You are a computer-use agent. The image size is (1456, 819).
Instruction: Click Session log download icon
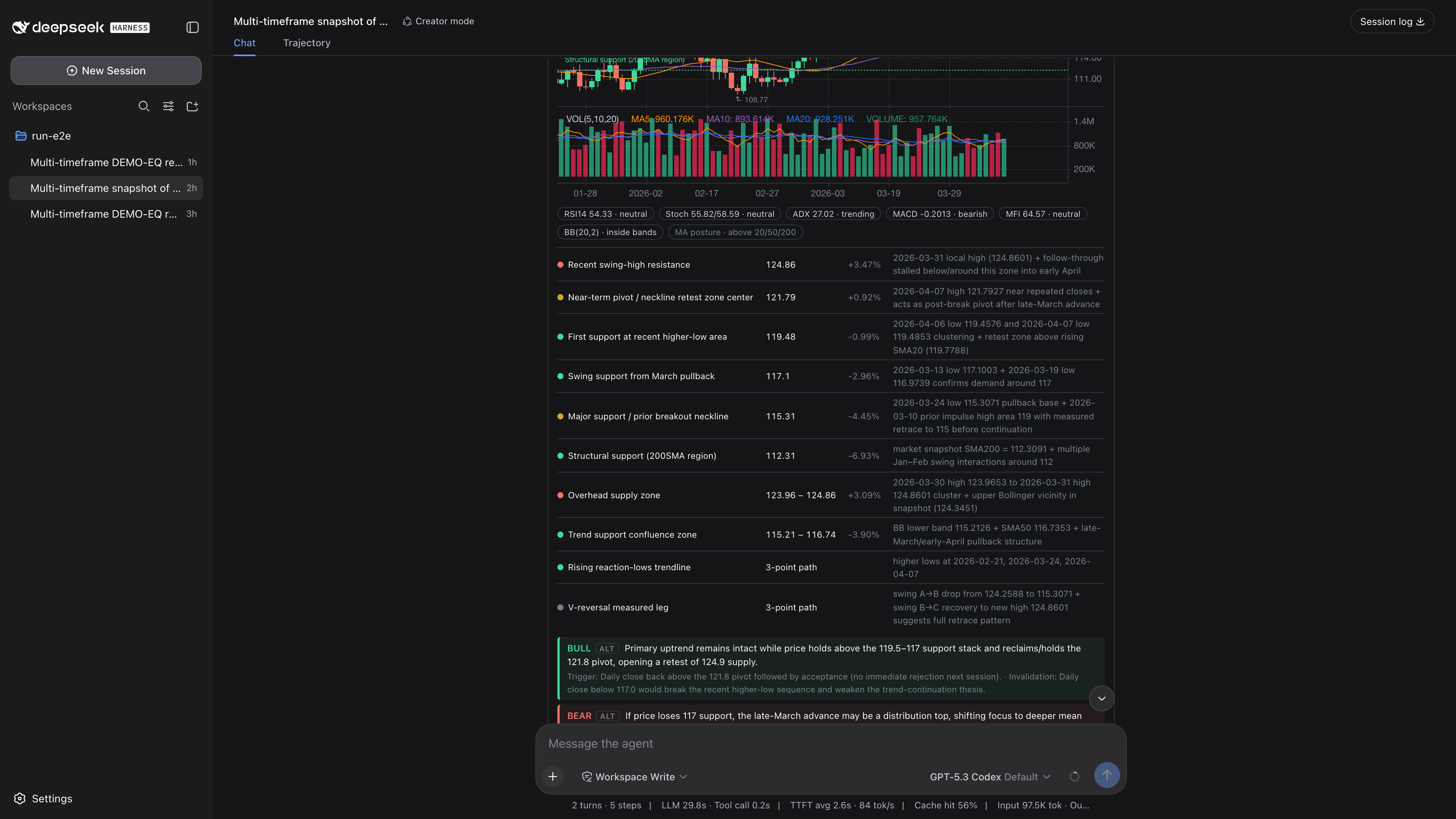1420,22
